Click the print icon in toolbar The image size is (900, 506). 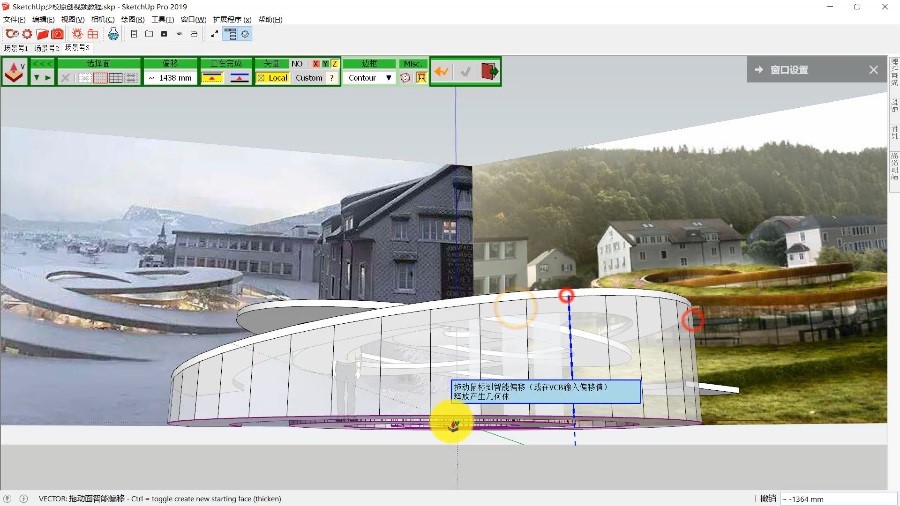(x=113, y=34)
